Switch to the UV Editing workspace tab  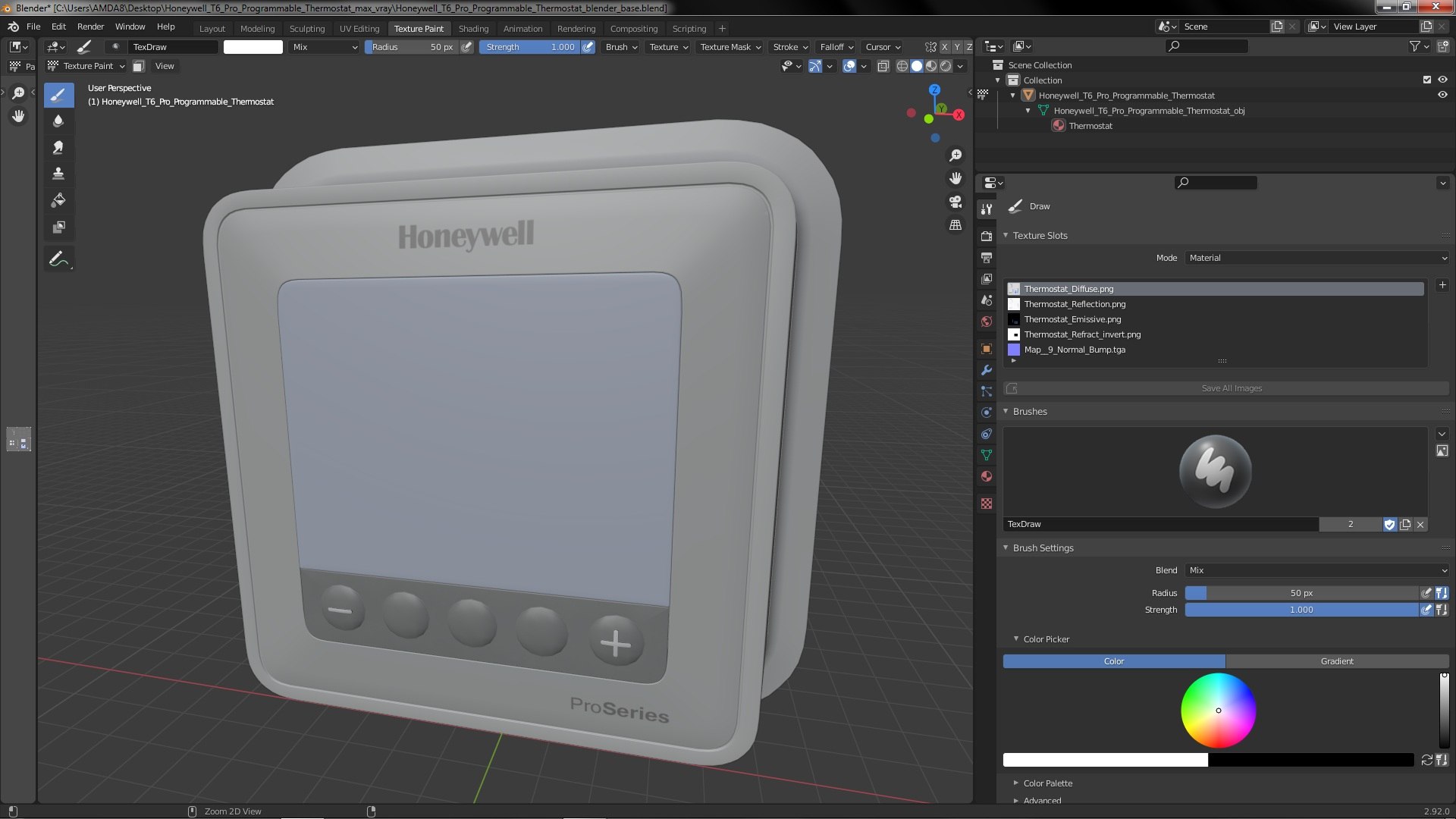click(x=359, y=29)
